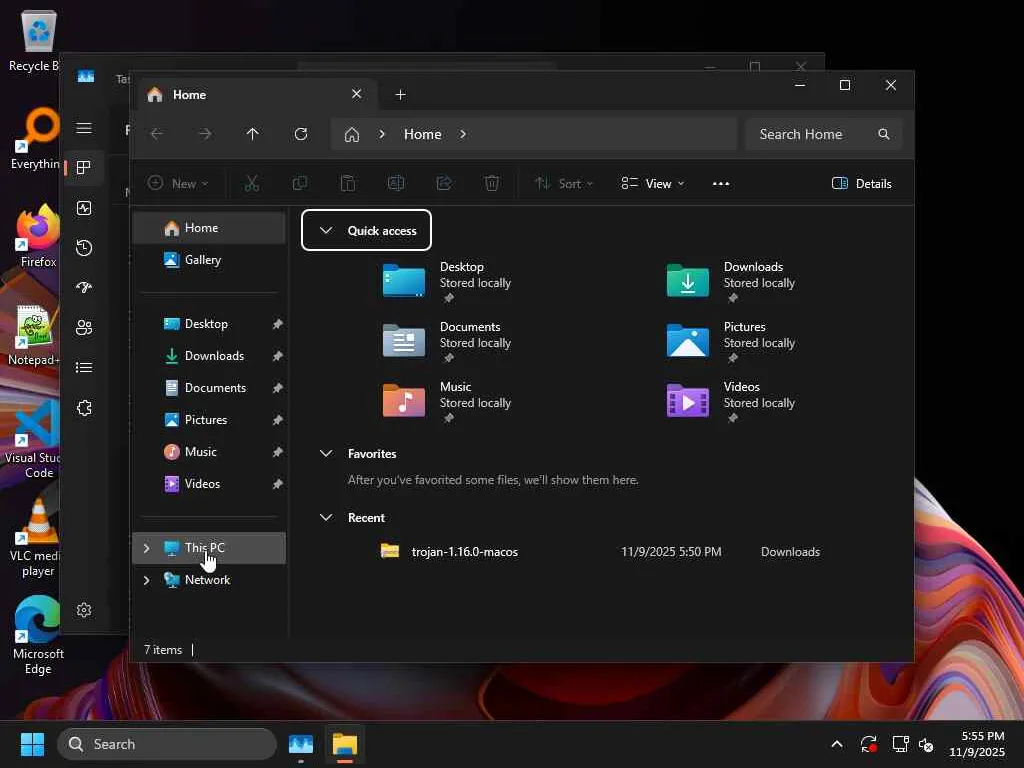The height and width of the screenshot is (768, 1024).
Task: Open Task Manager Performance page icon
Action: pyautogui.click(x=84, y=208)
